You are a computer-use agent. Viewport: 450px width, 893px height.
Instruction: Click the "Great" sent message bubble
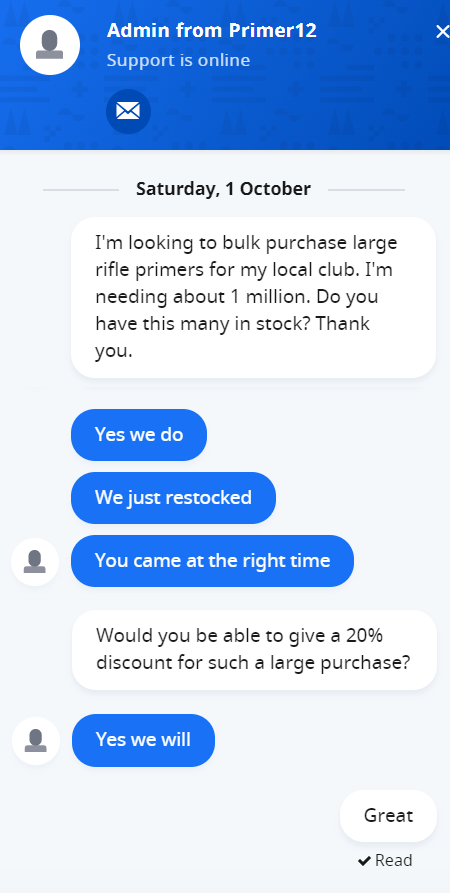coord(388,816)
